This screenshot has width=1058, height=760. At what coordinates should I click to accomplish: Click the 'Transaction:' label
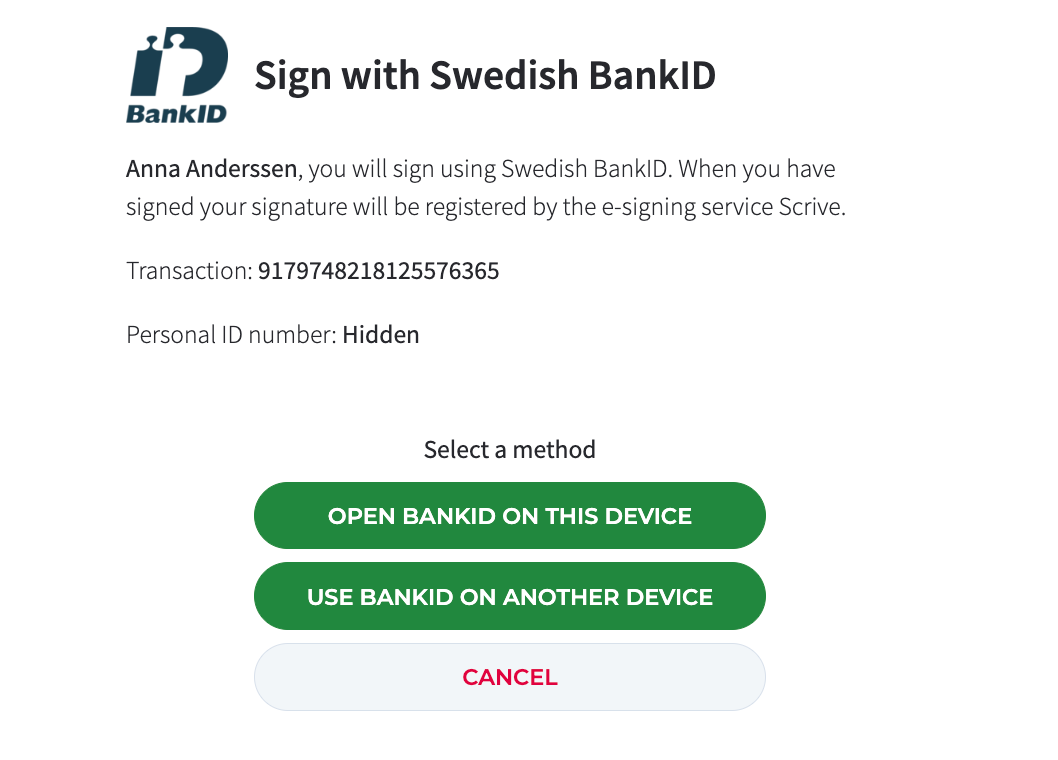[x=189, y=271]
